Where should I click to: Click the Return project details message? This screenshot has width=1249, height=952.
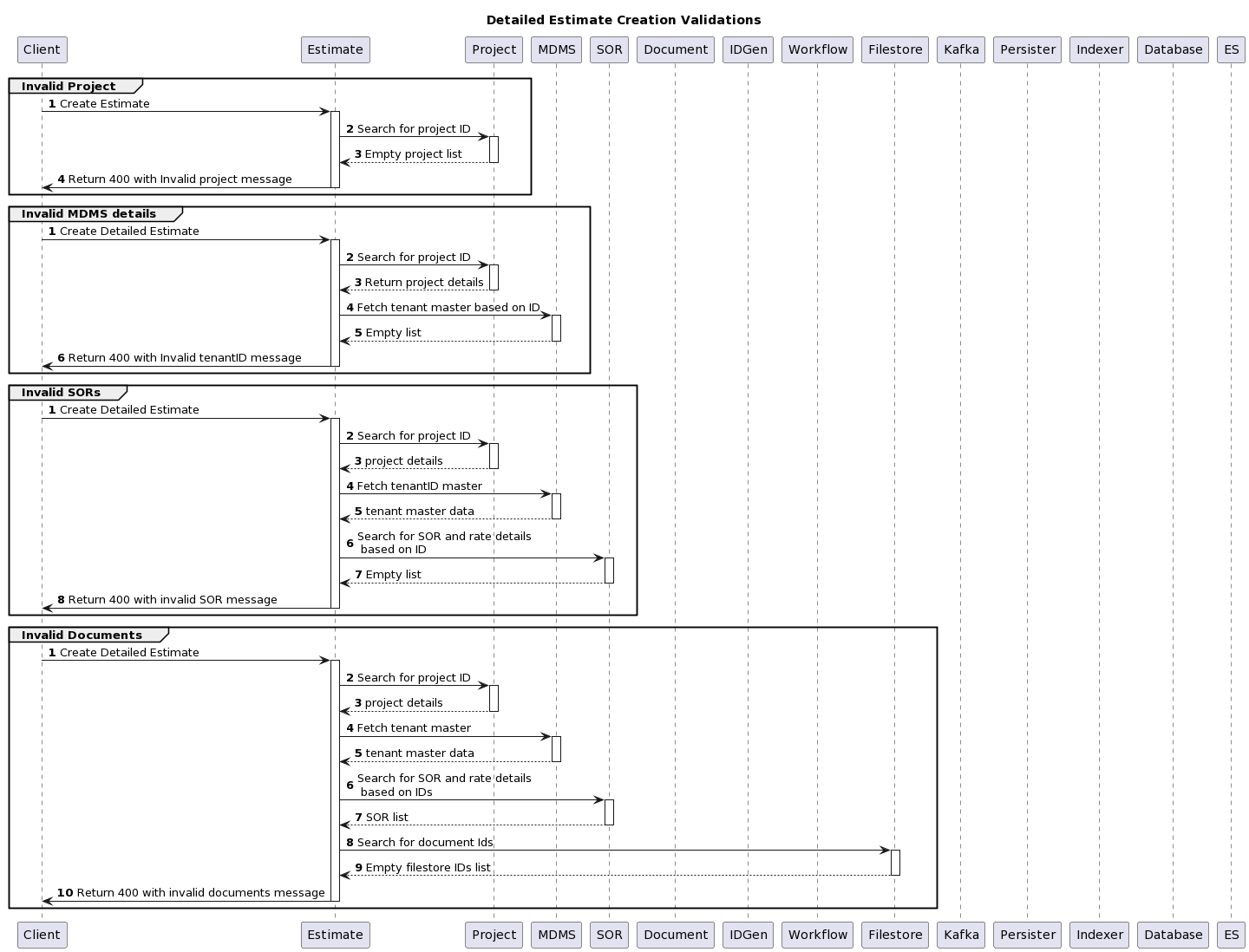point(423,283)
